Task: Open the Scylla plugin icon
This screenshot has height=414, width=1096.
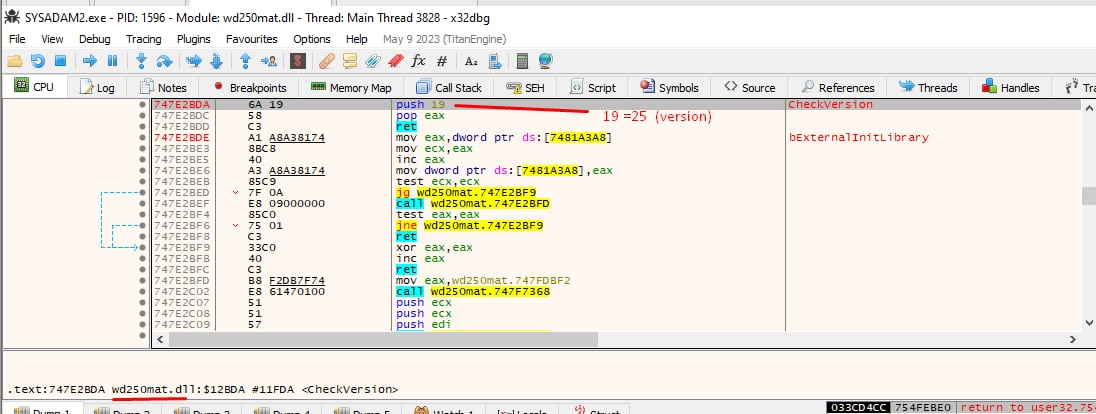Action: (297, 61)
